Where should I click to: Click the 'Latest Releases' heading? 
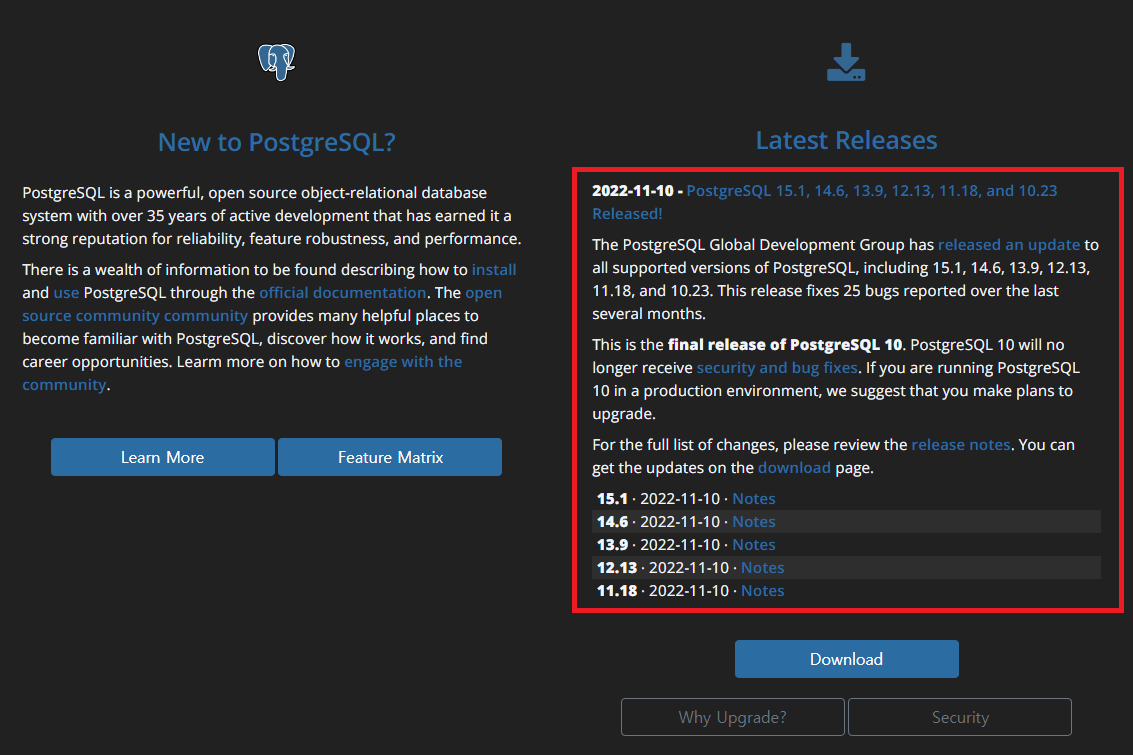[x=846, y=140]
